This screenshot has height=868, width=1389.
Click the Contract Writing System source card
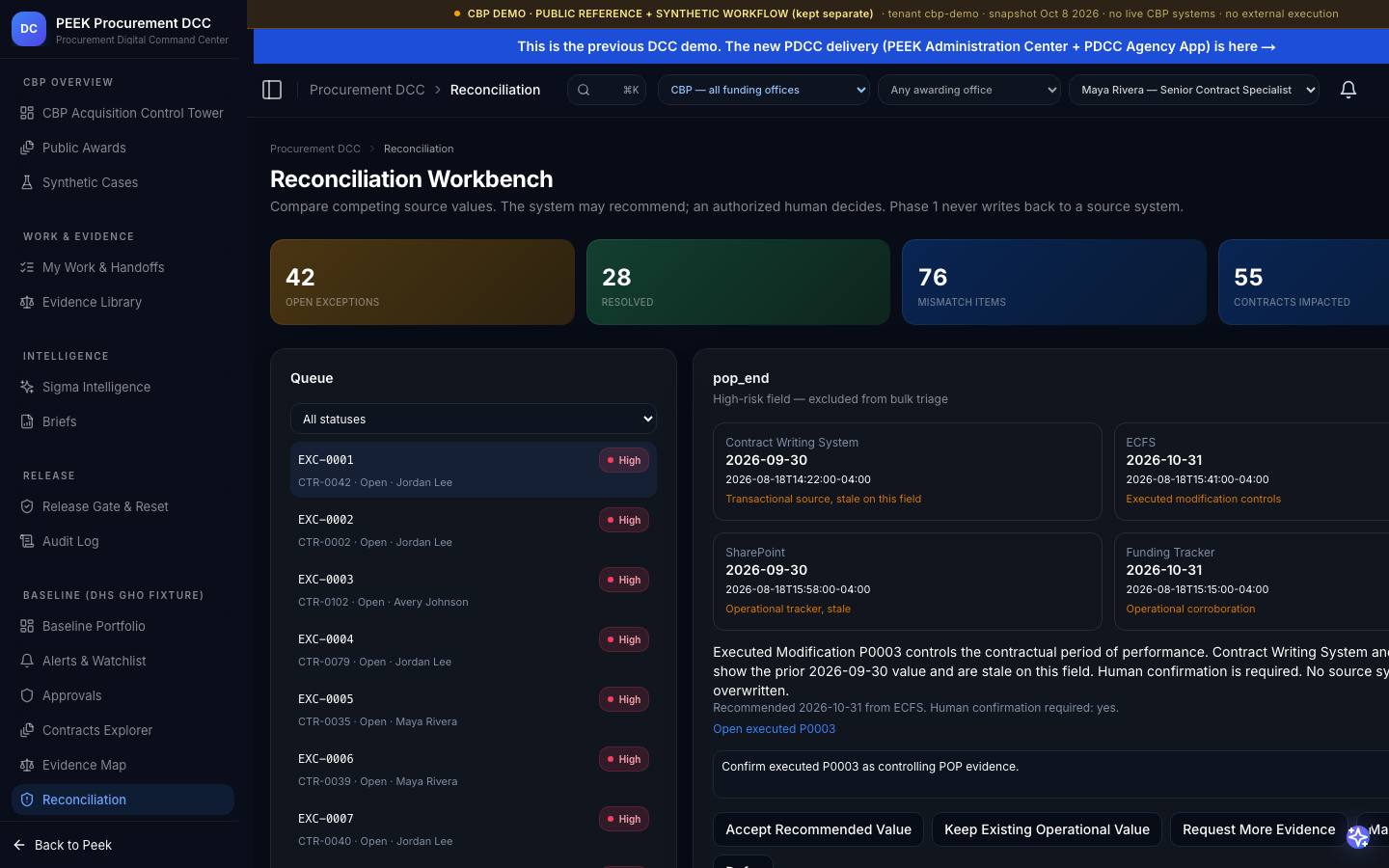908,472
